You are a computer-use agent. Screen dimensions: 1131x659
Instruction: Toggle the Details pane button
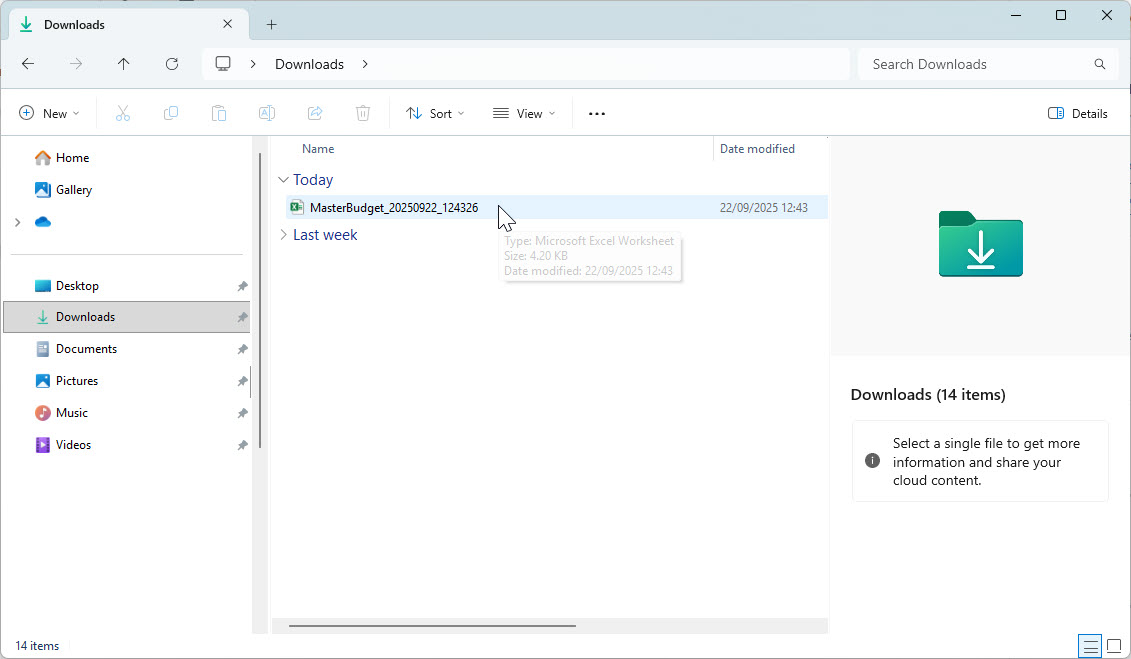1078,113
